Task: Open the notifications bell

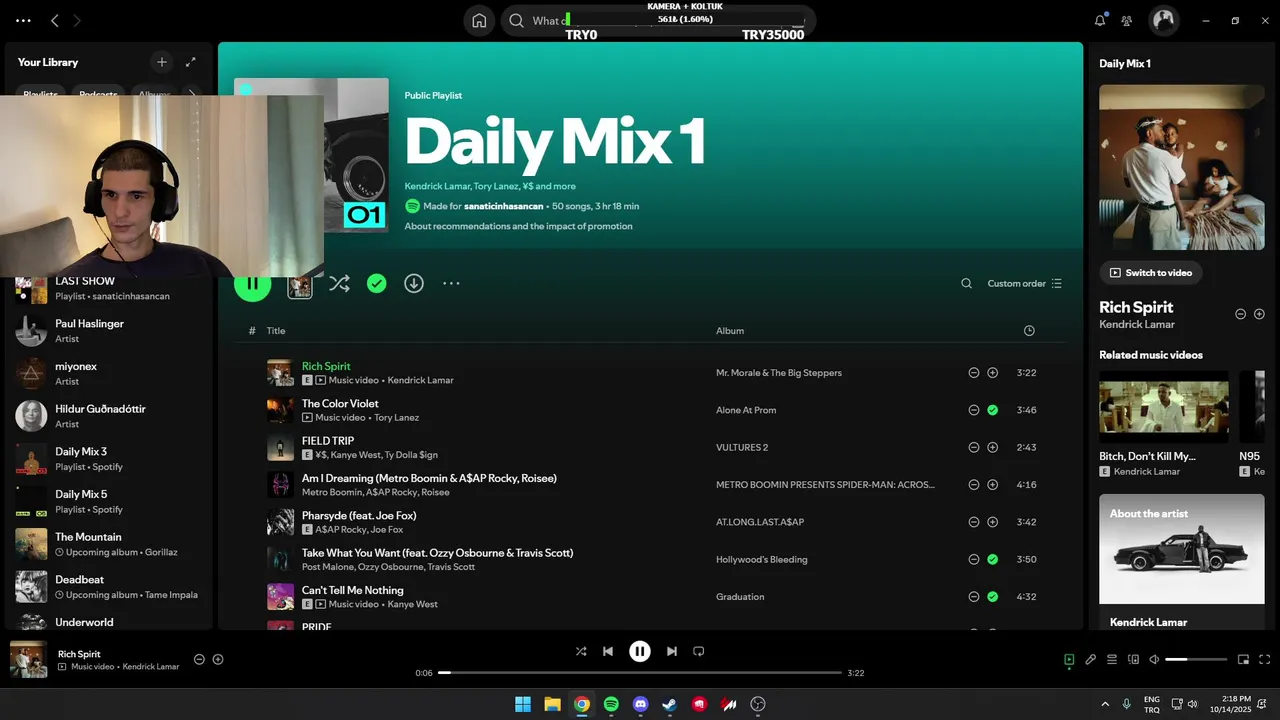Action: 1100,20
